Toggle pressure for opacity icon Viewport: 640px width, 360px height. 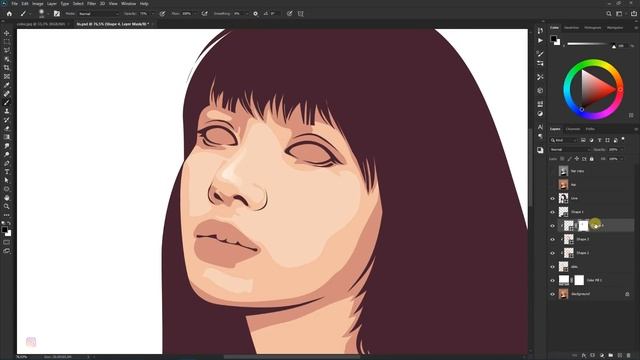coord(162,13)
